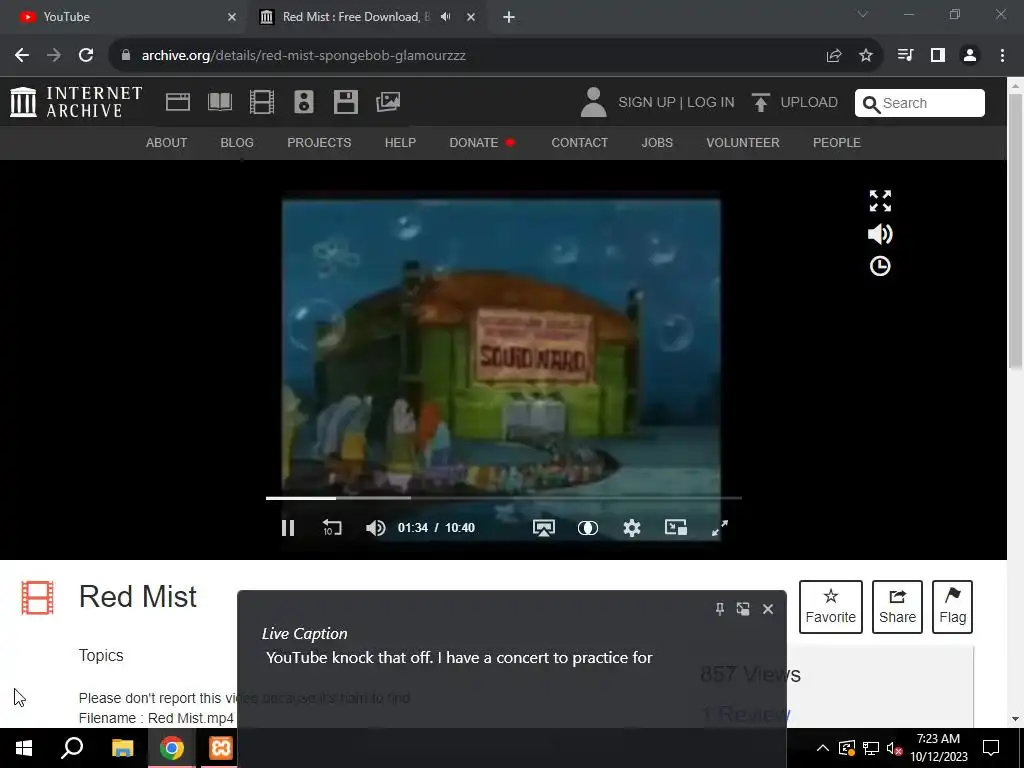
Task: Open the Windows Start menu
Action: (24, 748)
